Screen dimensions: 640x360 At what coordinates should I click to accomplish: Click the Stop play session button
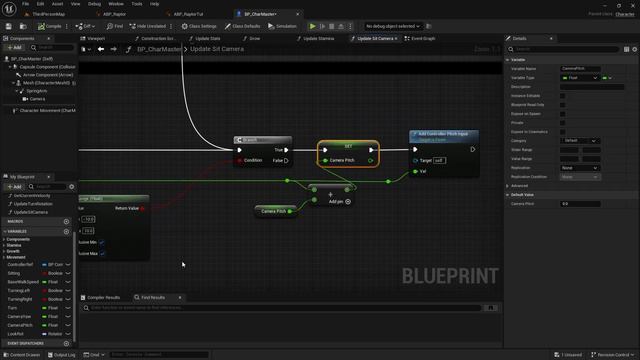pyautogui.click(x=332, y=26)
